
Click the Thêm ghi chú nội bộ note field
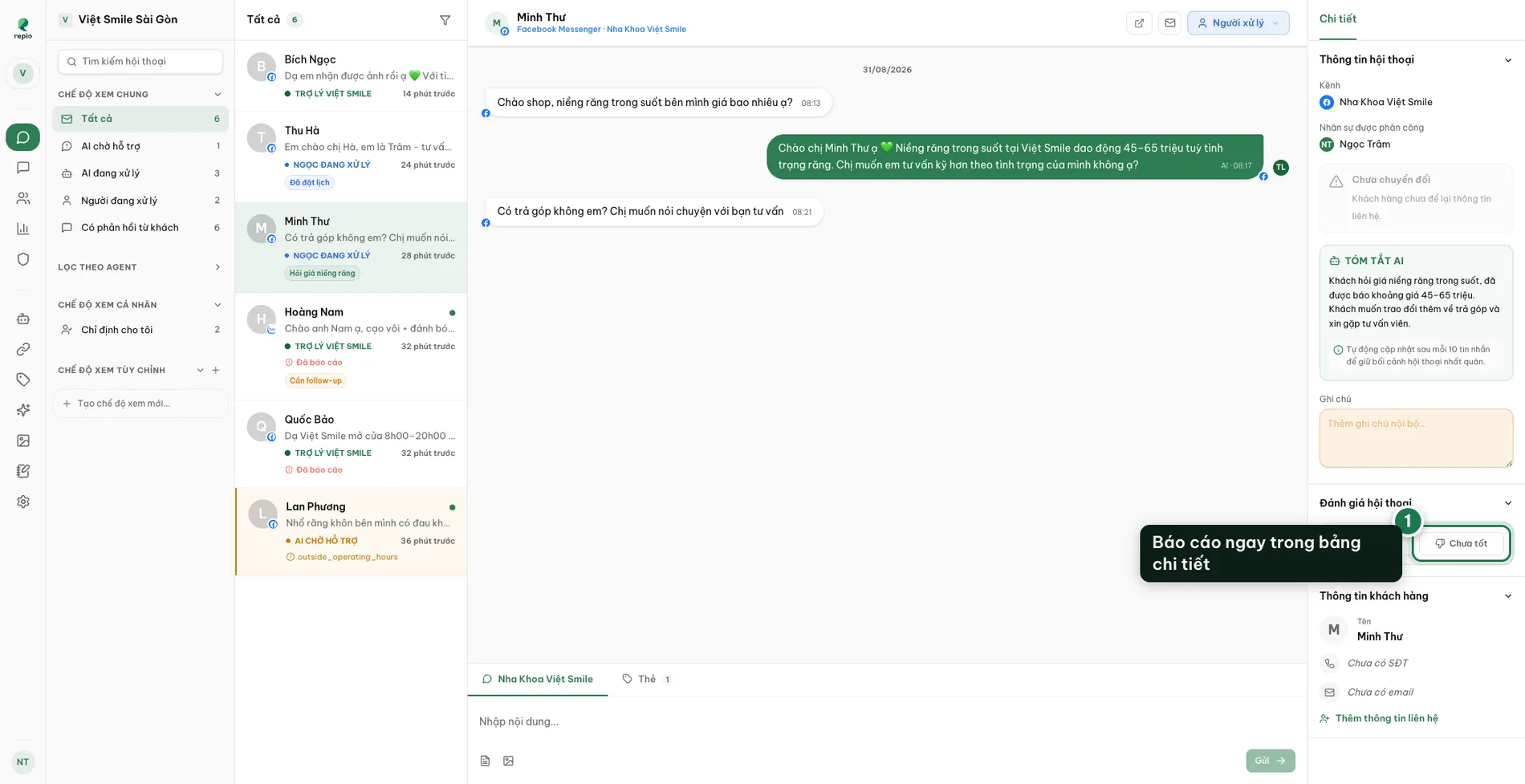[1416, 438]
